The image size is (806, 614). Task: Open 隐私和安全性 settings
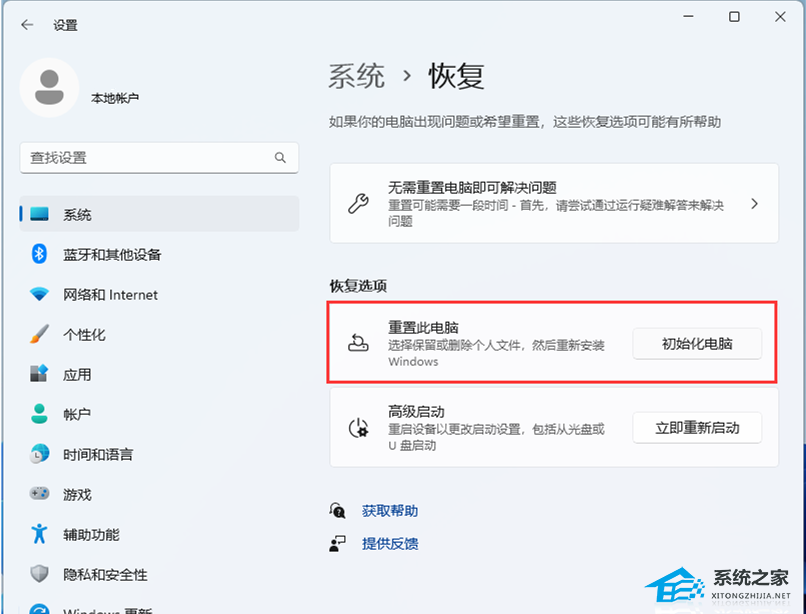(159, 574)
